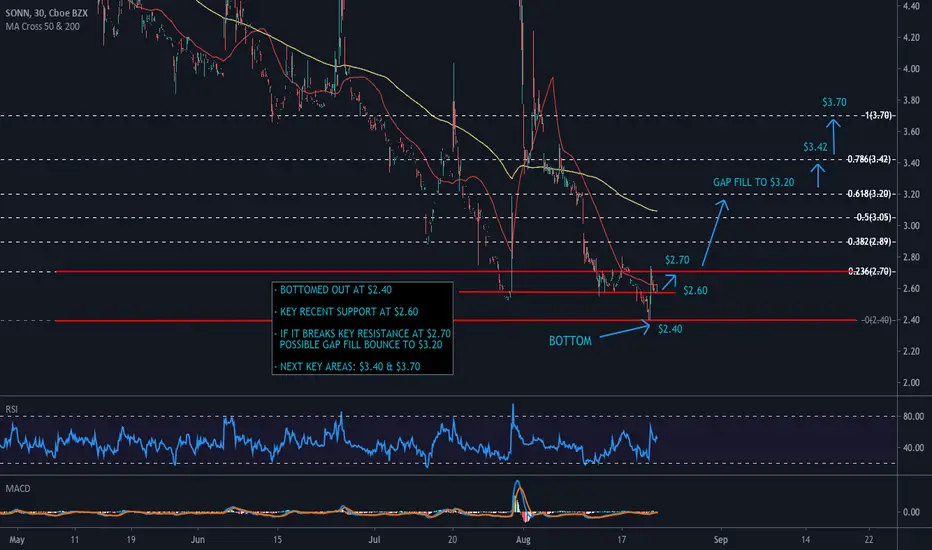
Task: Select the 0.382(2.89) Fibonacci level label
Action: point(869,241)
